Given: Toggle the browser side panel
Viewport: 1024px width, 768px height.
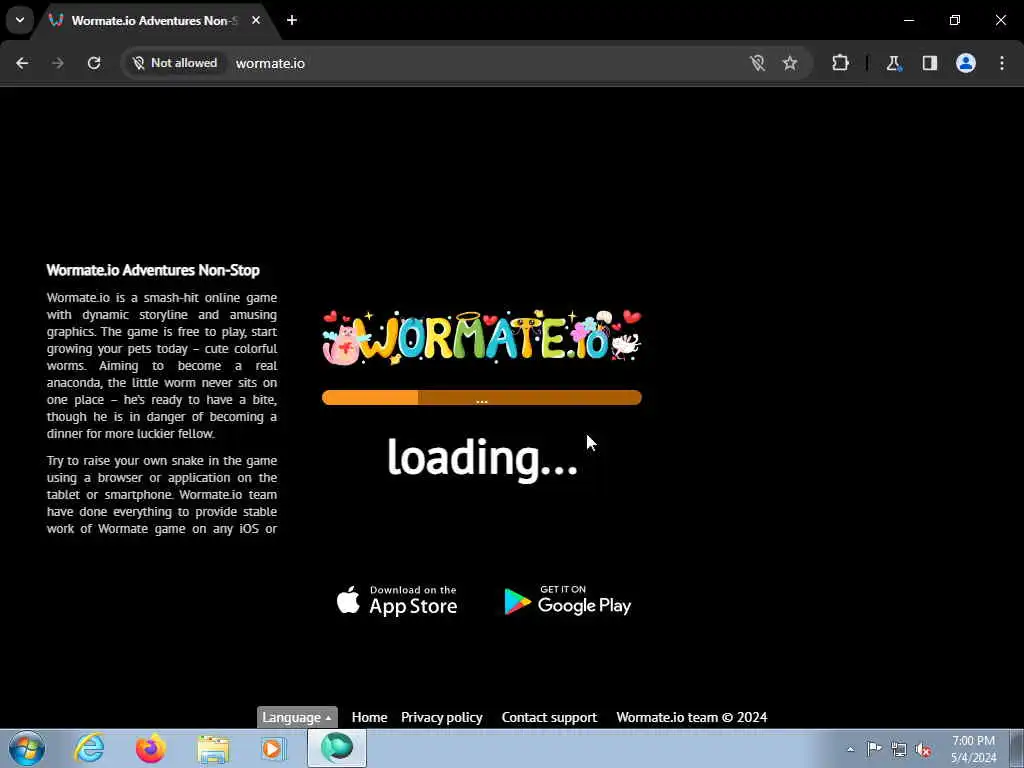Looking at the screenshot, I should [930, 63].
